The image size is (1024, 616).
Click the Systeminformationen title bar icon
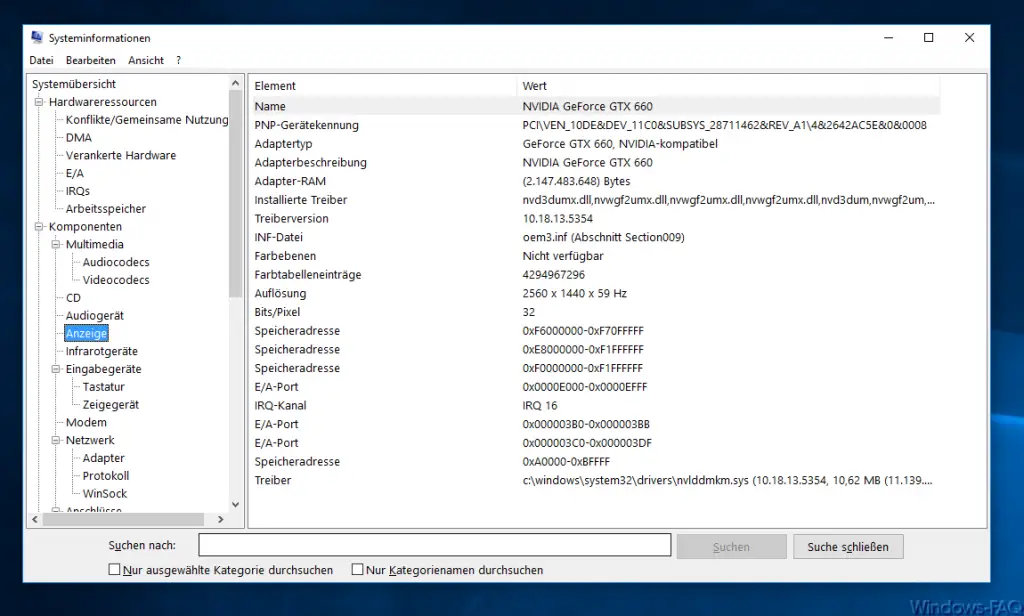35,37
